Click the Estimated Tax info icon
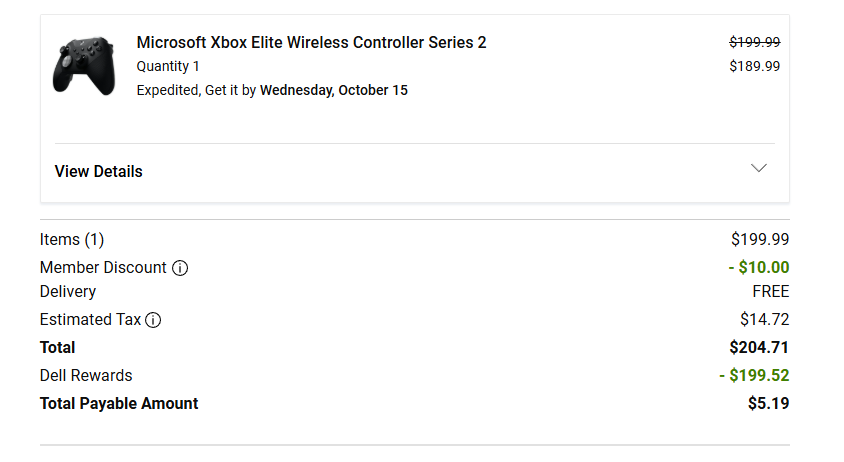The width and height of the screenshot is (844, 462). pos(153,320)
